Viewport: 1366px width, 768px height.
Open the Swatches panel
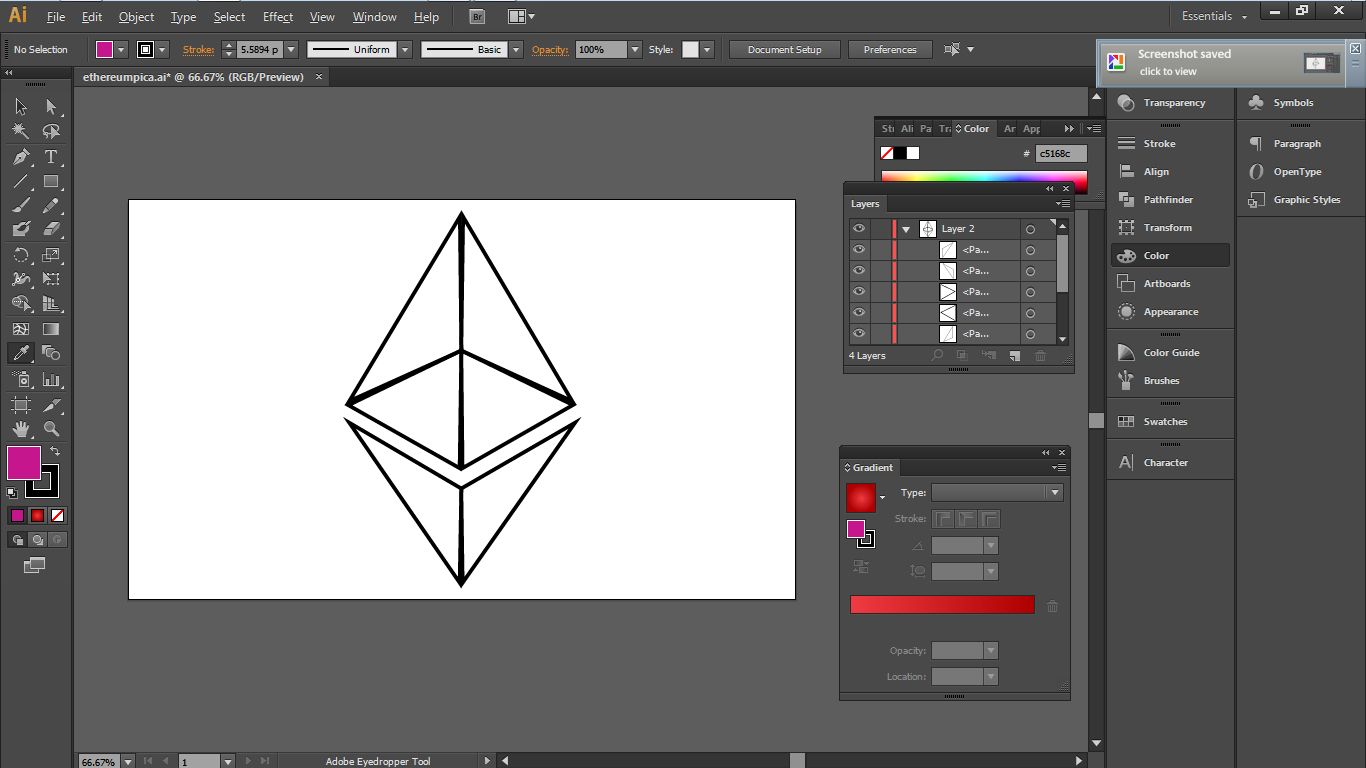pos(1170,422)
